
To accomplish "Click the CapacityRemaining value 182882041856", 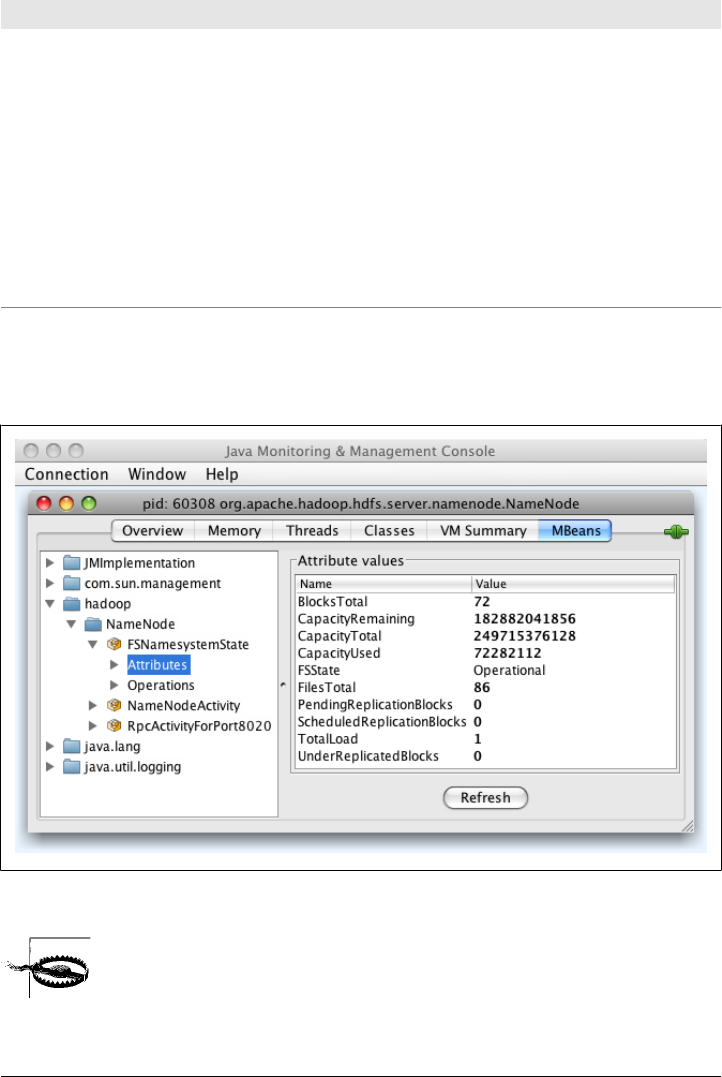I will coord(525,619).
